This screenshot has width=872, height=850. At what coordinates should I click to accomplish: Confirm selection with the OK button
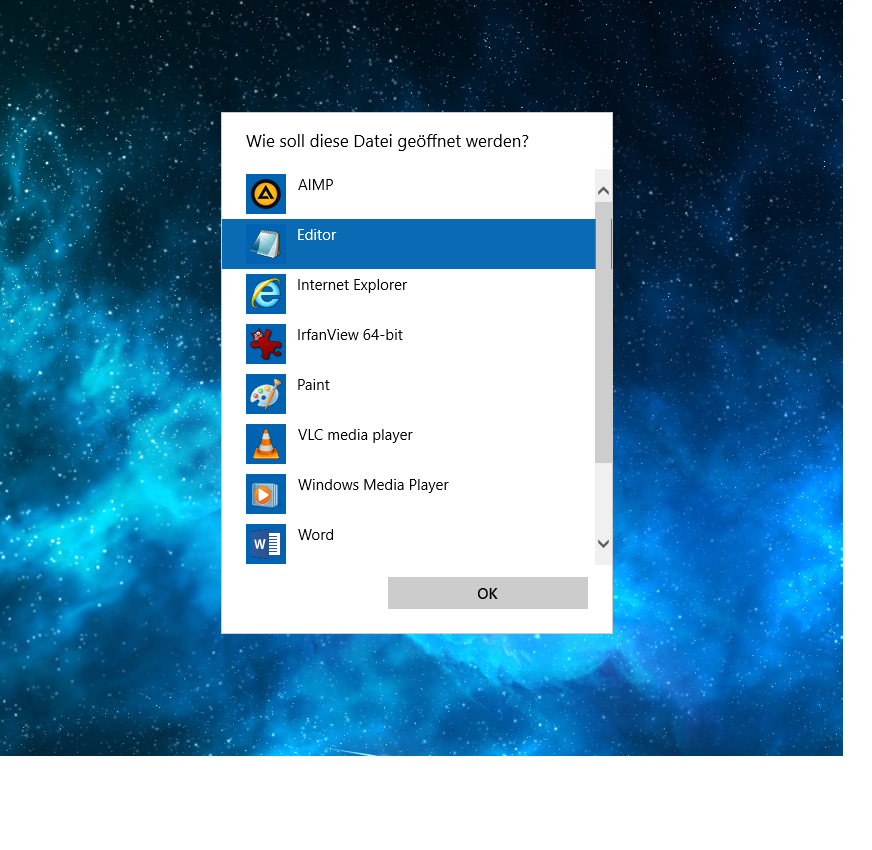click(x=488, y=594)
